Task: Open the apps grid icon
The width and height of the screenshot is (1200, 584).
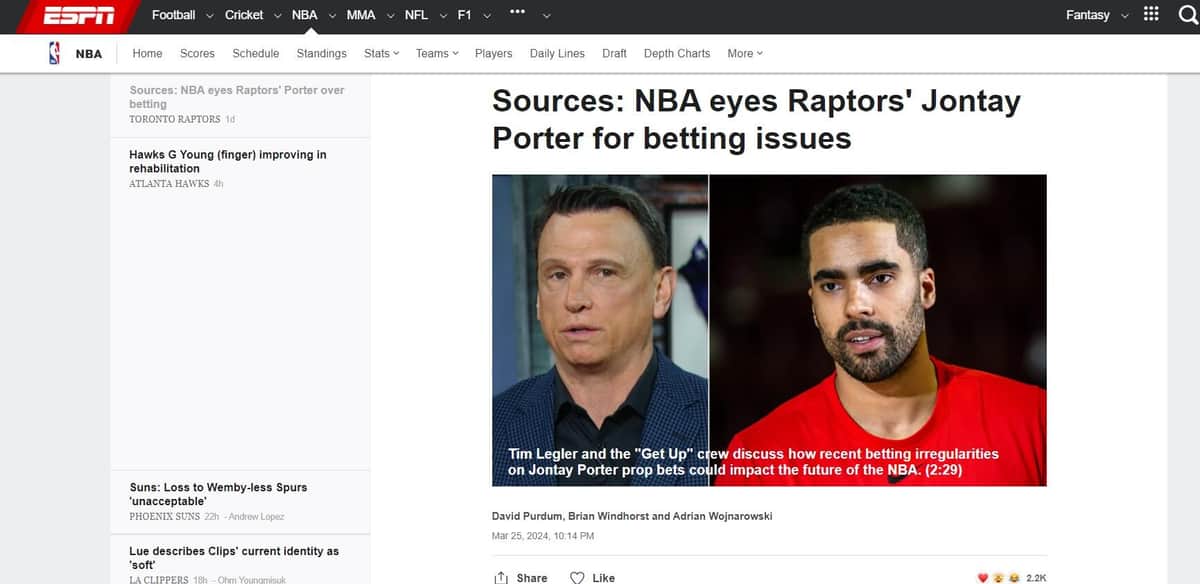Action: (1151, 15)
